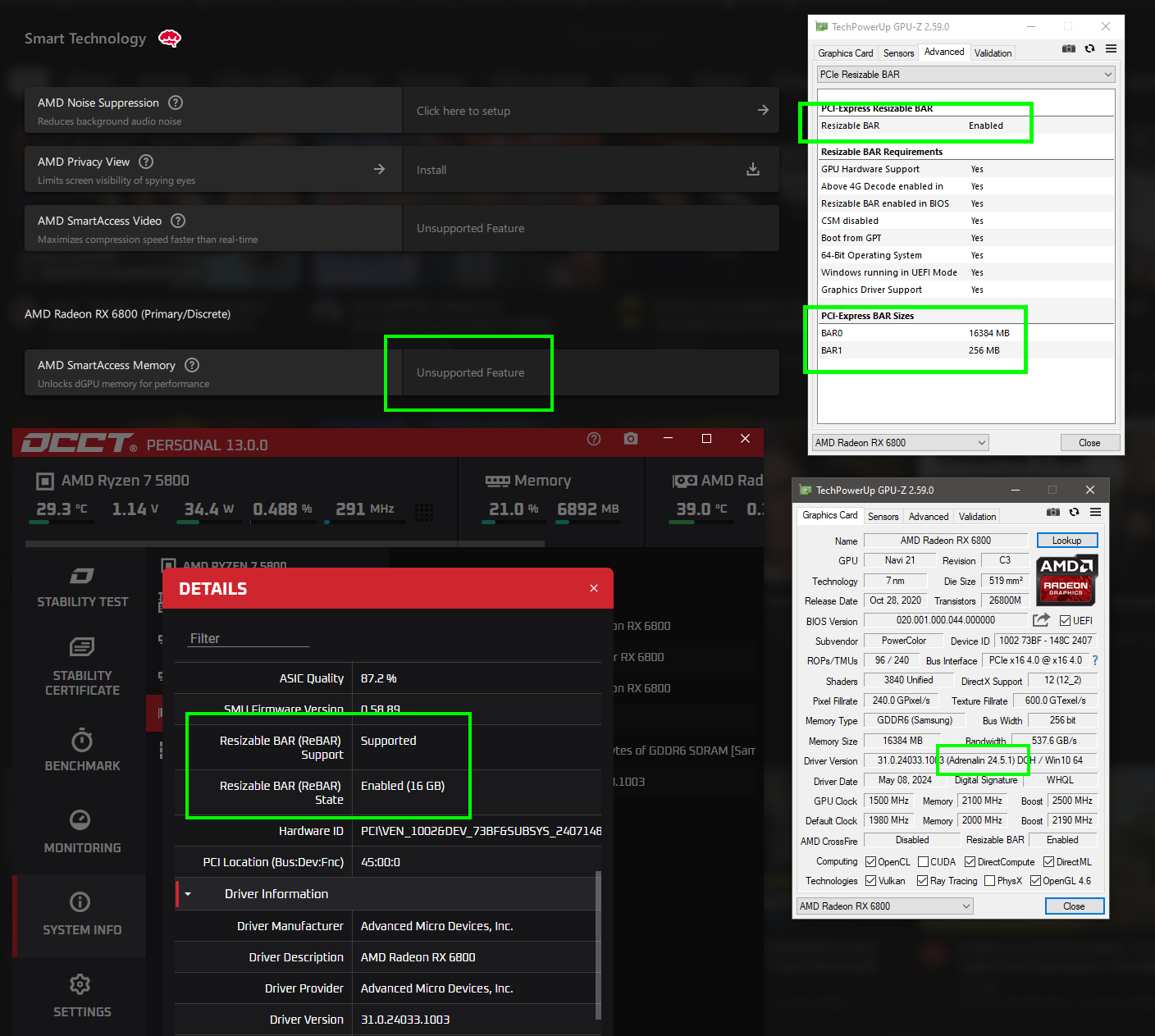Image resolution: width=1155 pixels, height=1036 pixels.
Task: Toggle the CUDA checkbox
Action: click(x=923, y=862)
